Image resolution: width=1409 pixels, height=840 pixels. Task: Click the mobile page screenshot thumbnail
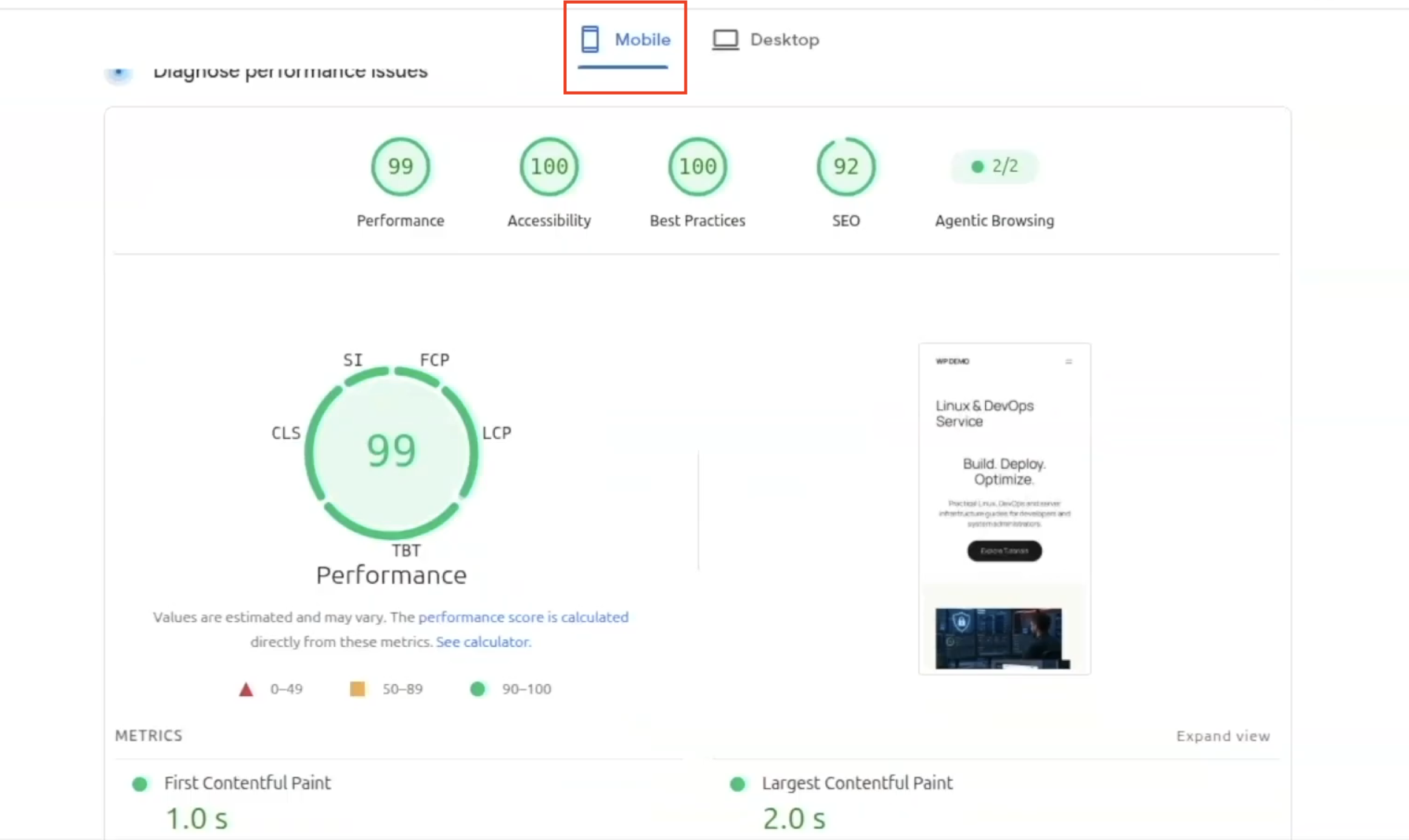(x=1005, y=508)
